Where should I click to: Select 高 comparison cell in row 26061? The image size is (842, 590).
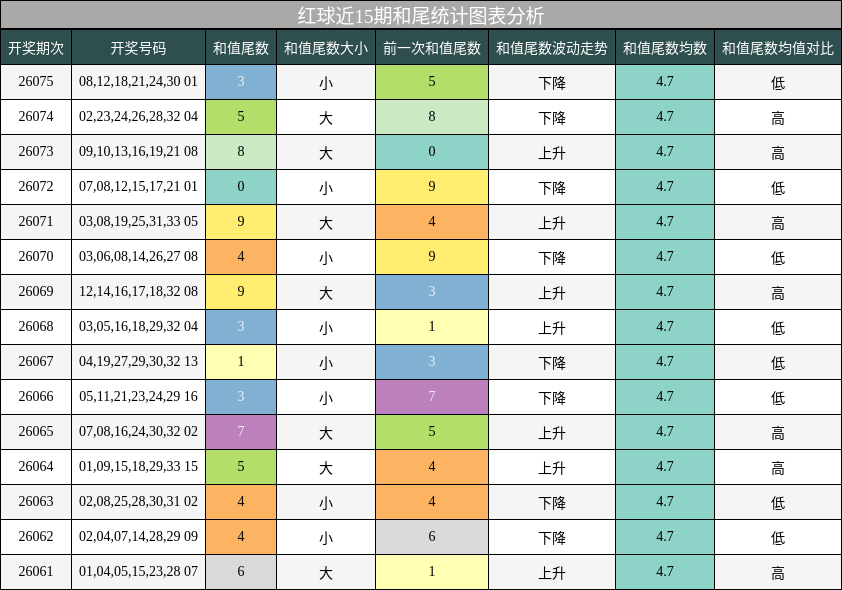(x=778, y=571)
